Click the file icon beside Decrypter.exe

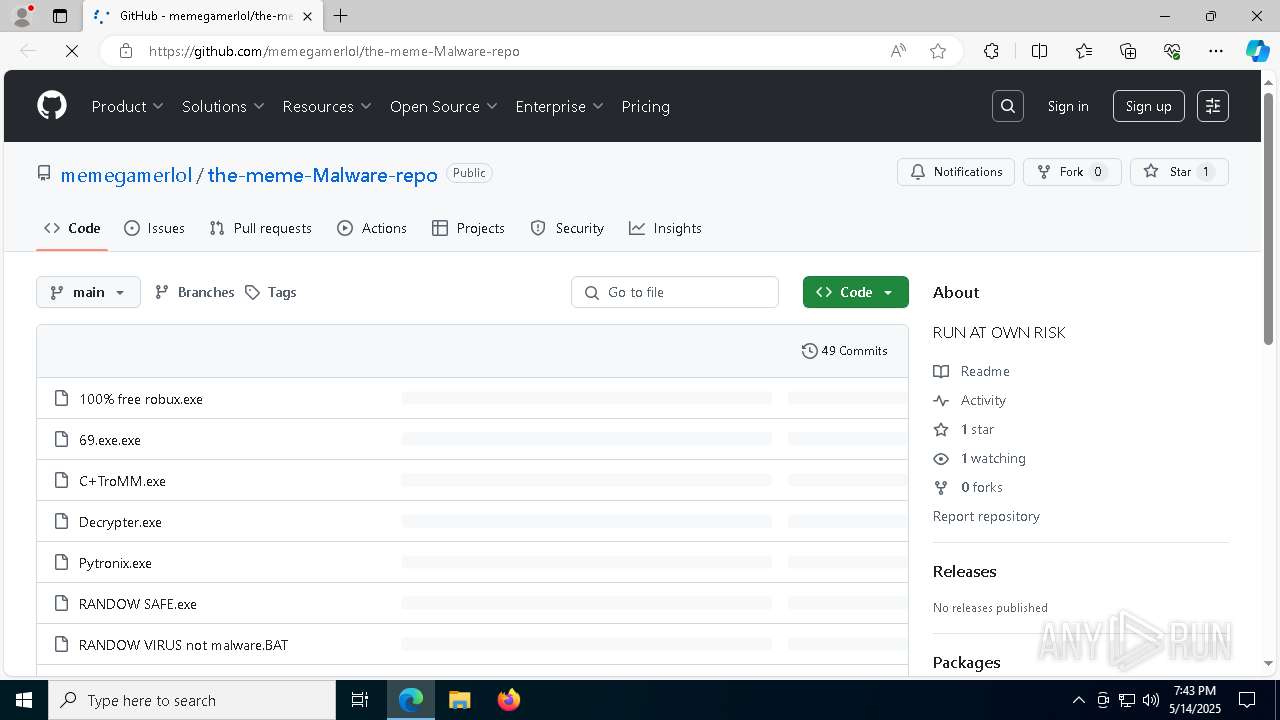pos(61,522)
